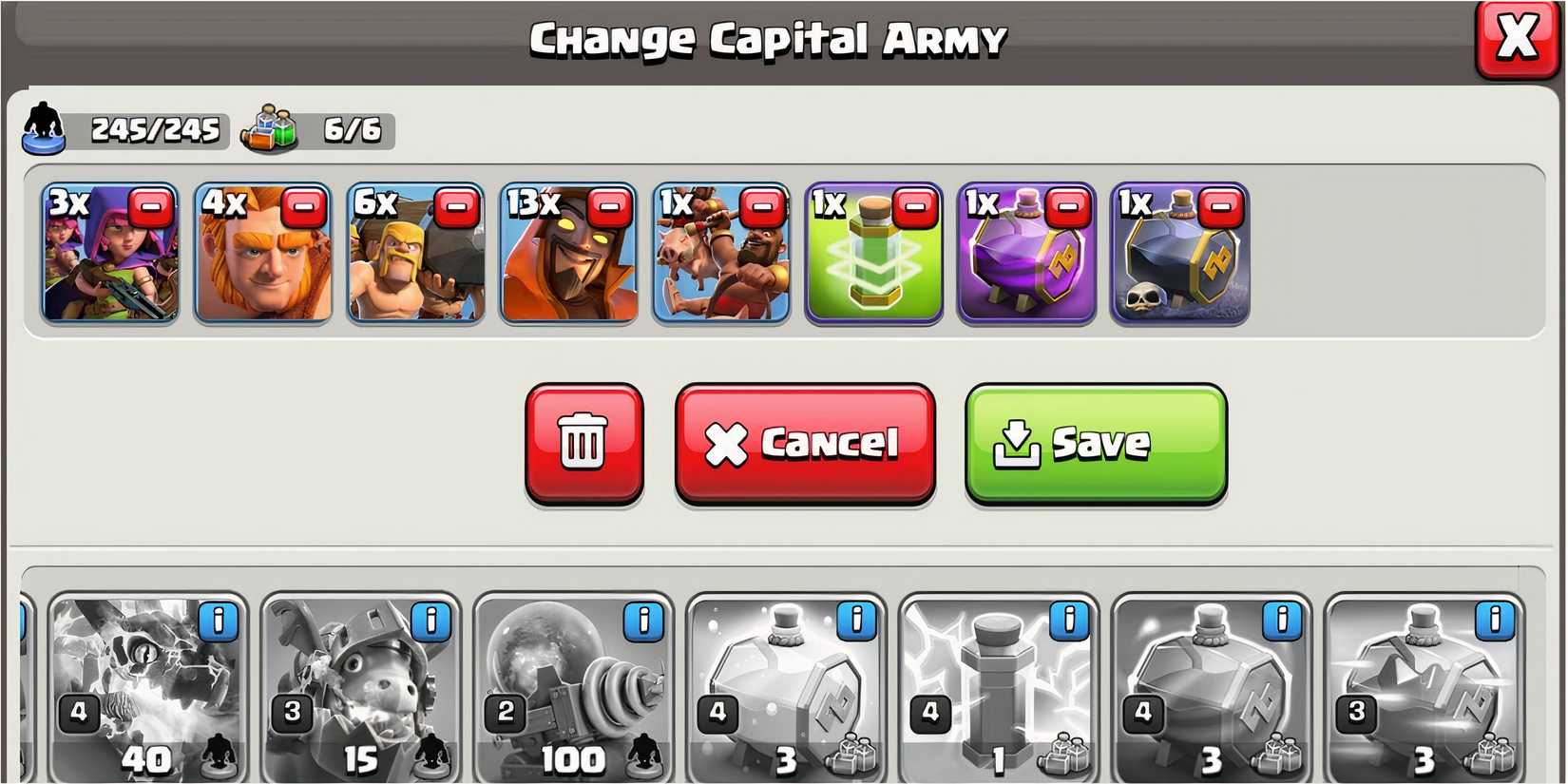Select the 13x Super Wizard card

pyautogui.click(x=568, y=254)
